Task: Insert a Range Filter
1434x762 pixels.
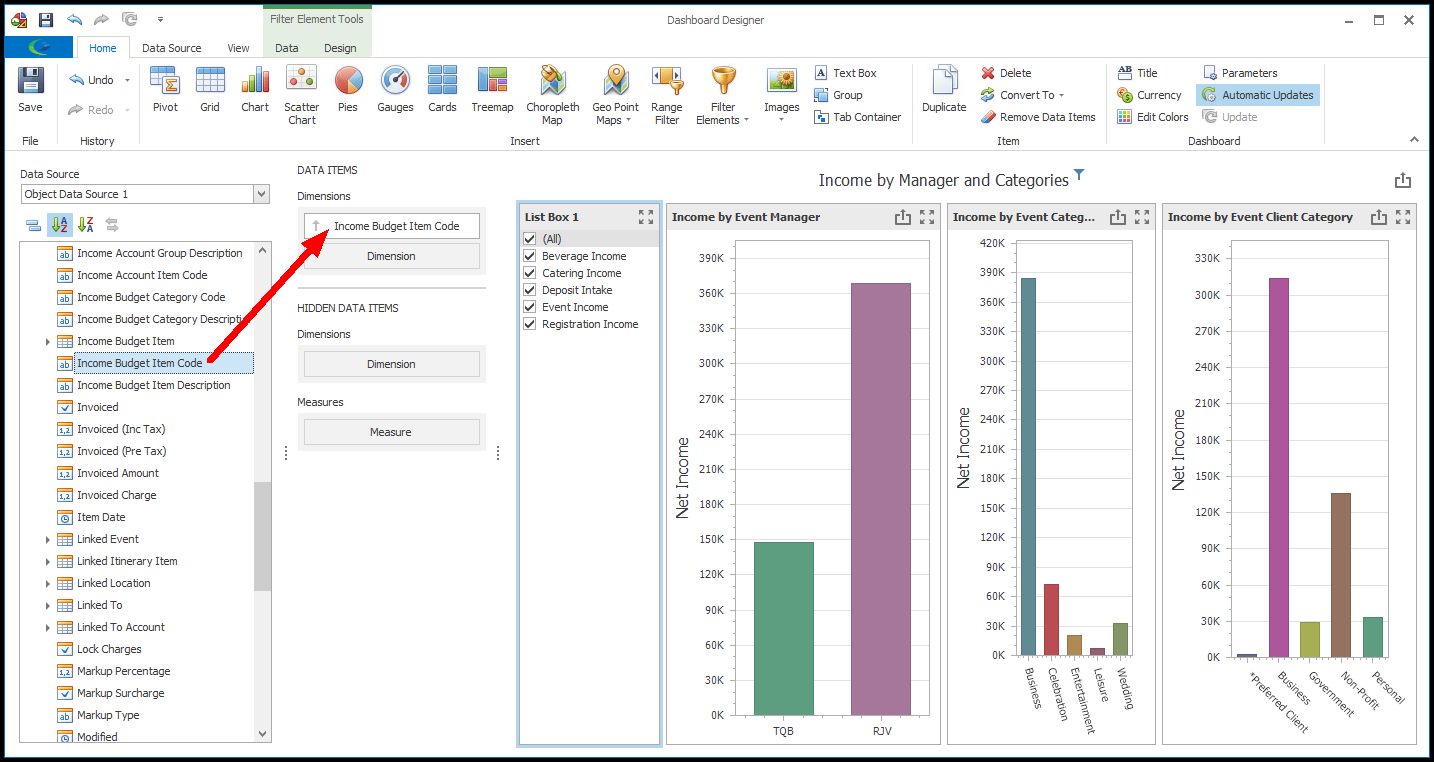Action: coord(667,95)
